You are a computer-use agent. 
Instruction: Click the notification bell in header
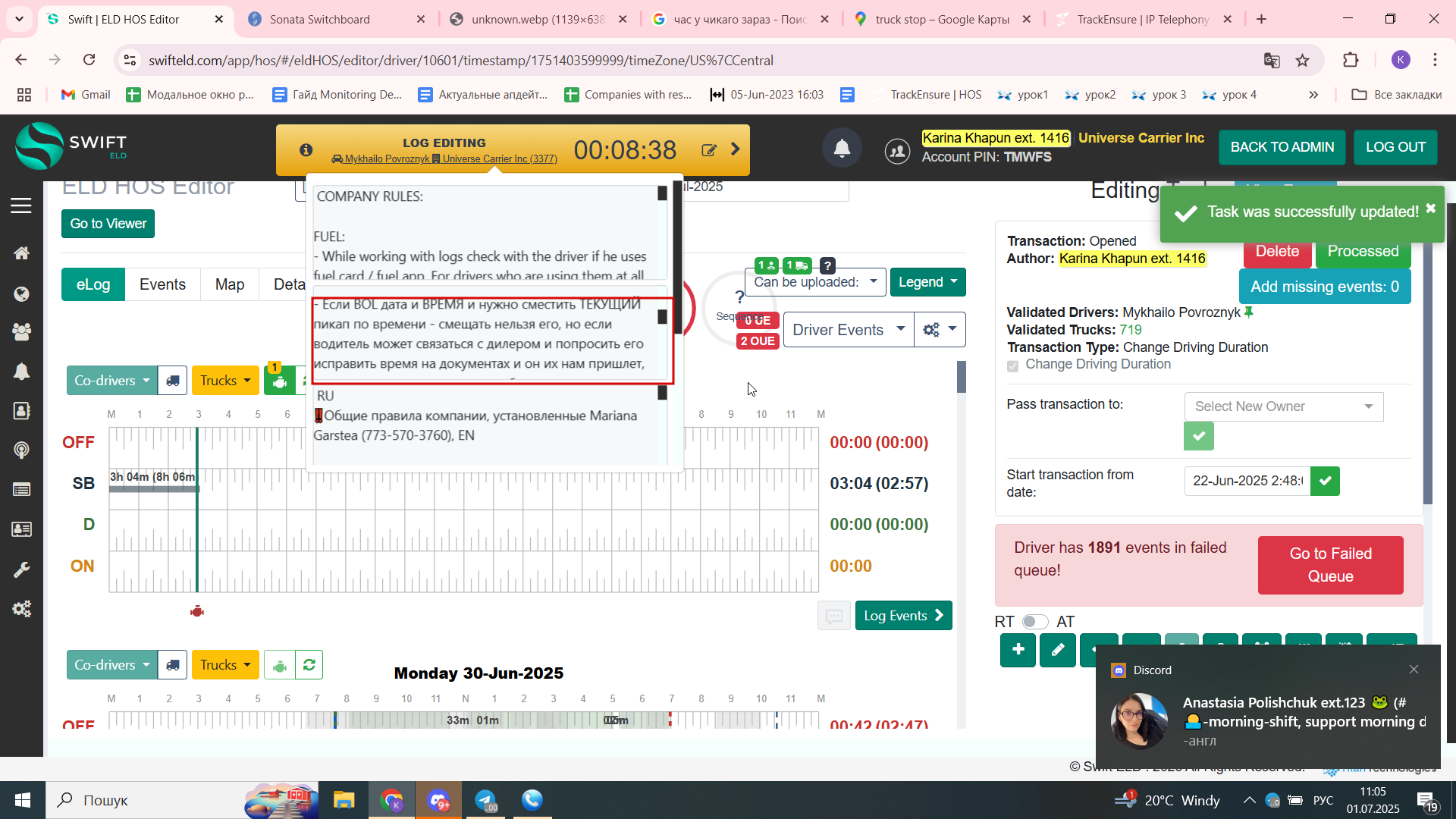(x=842, y=148)
